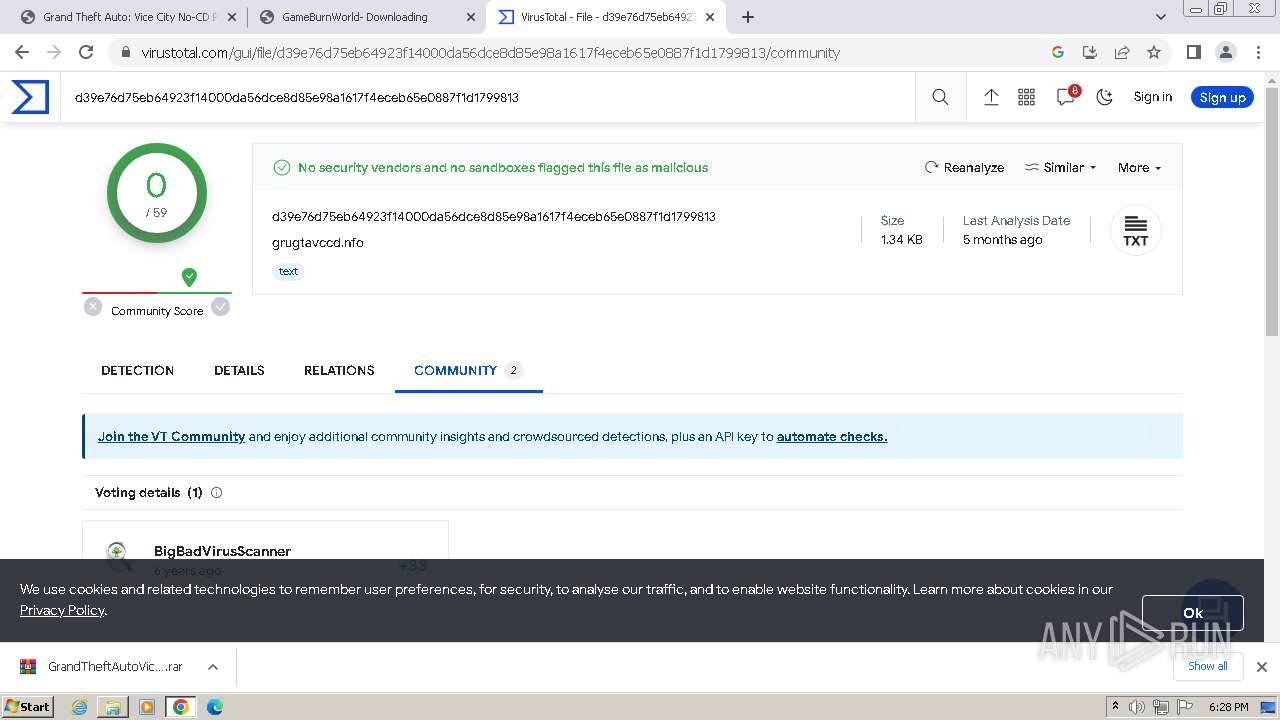Click Chrome icon in taskbar
The width and height of the screenshot is (1280, 720).
coord(180,706)
